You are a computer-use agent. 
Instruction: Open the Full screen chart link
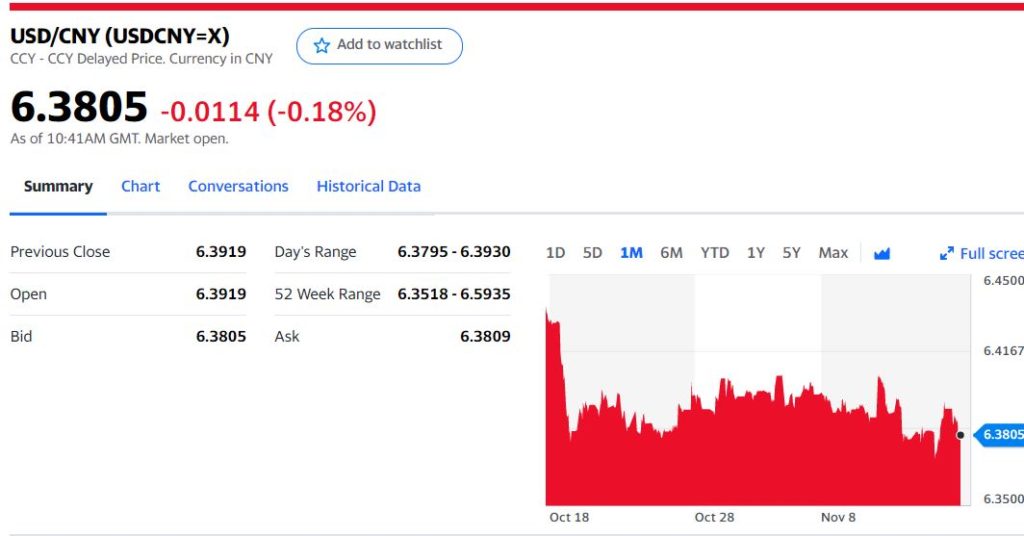click(990, 254)
